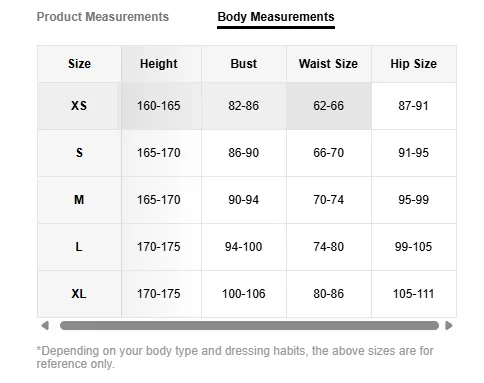Click the L bust cell 94-100
The height and width of the screenshot is (383, 484).
[x=244, y=247]
